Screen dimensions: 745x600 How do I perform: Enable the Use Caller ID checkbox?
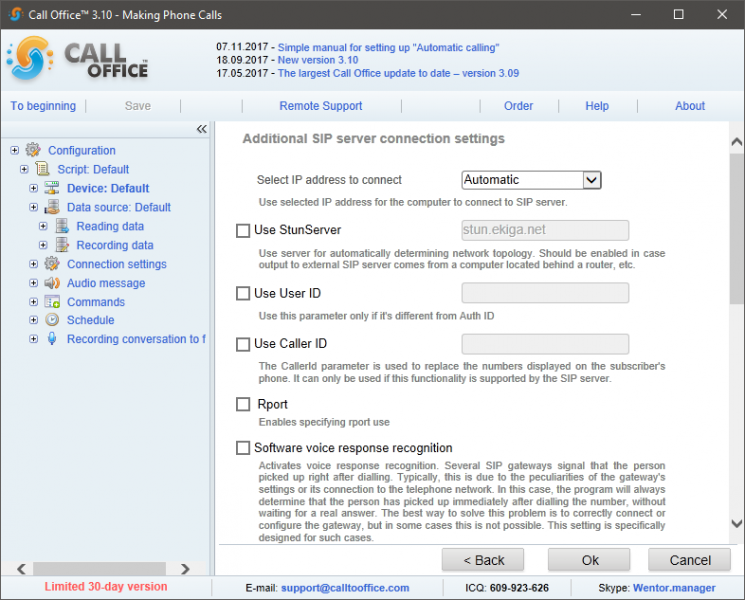pos(243,344)
